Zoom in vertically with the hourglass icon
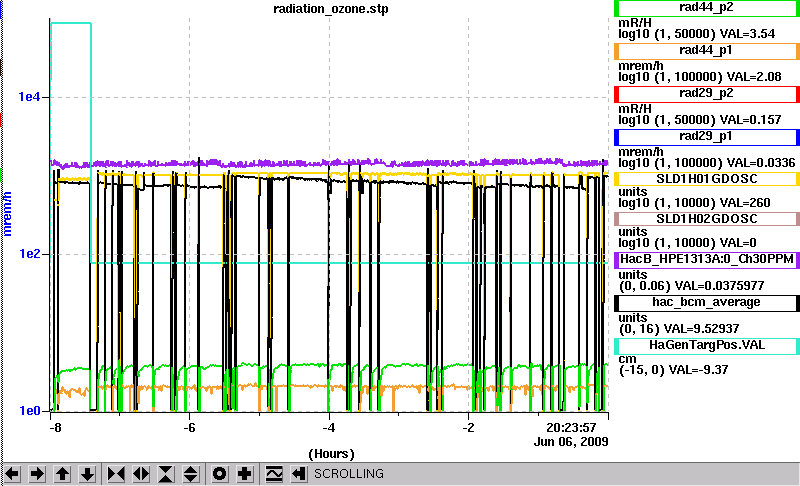Screen dimensions: 800x486 (x=166, y=474)
